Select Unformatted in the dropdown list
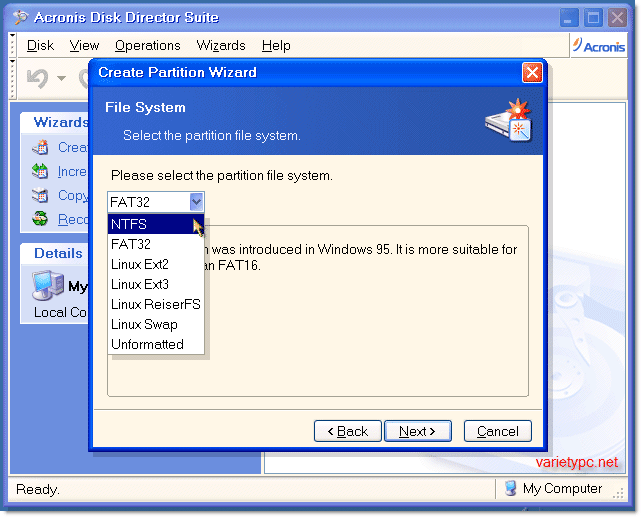This screenshot has height=517, width=641. pyautogui.click(x=156, y=345)
